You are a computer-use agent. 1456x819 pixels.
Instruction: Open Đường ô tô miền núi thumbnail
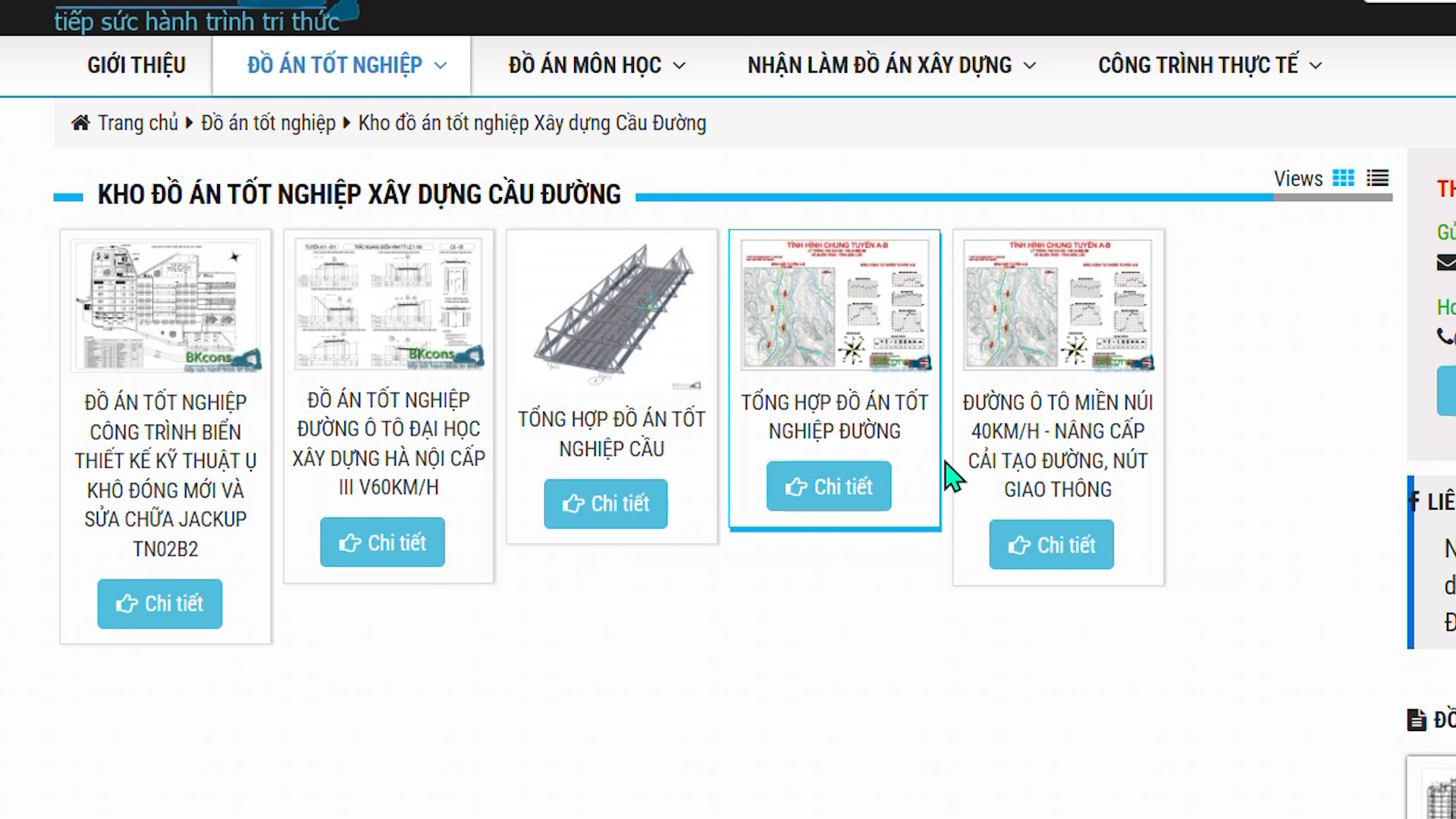tap(1058, 305)
